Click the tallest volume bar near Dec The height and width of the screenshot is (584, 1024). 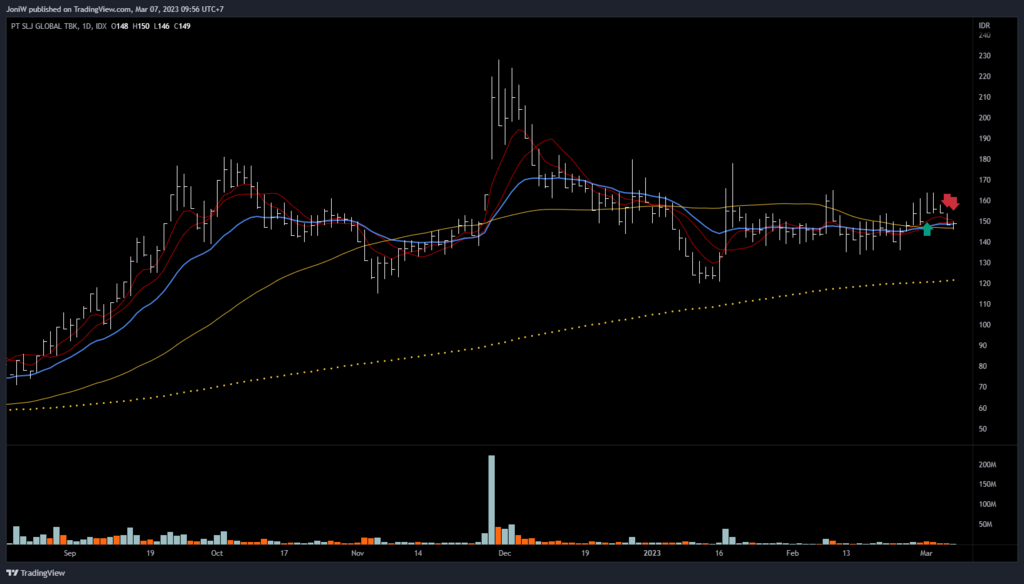(x=492, y=499)
